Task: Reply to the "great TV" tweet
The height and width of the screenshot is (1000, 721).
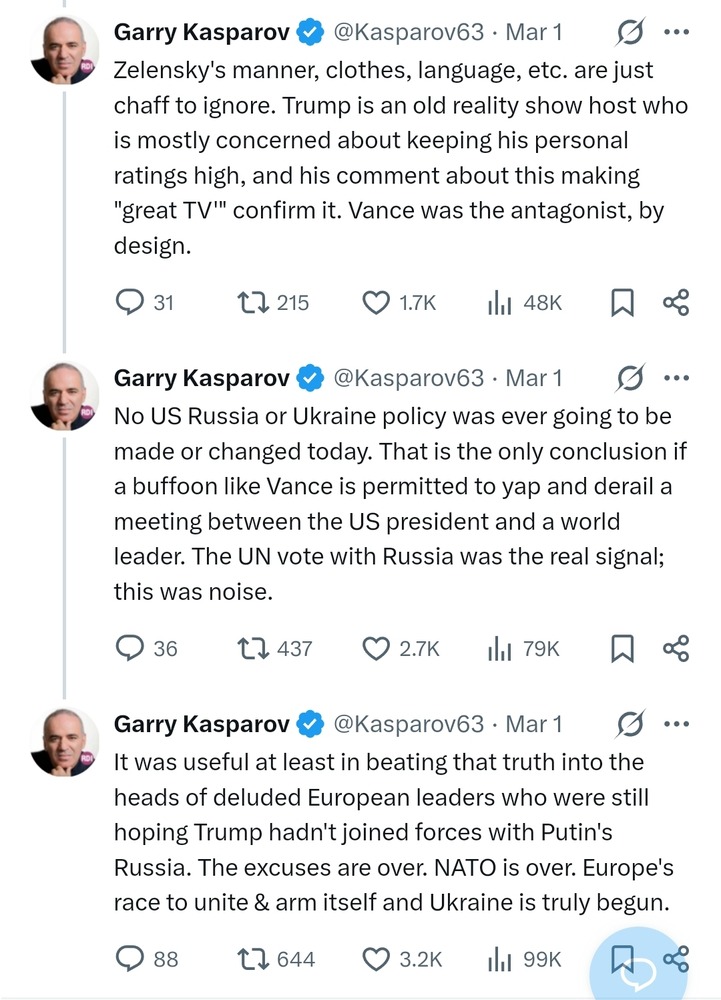Action: (131, 303)
